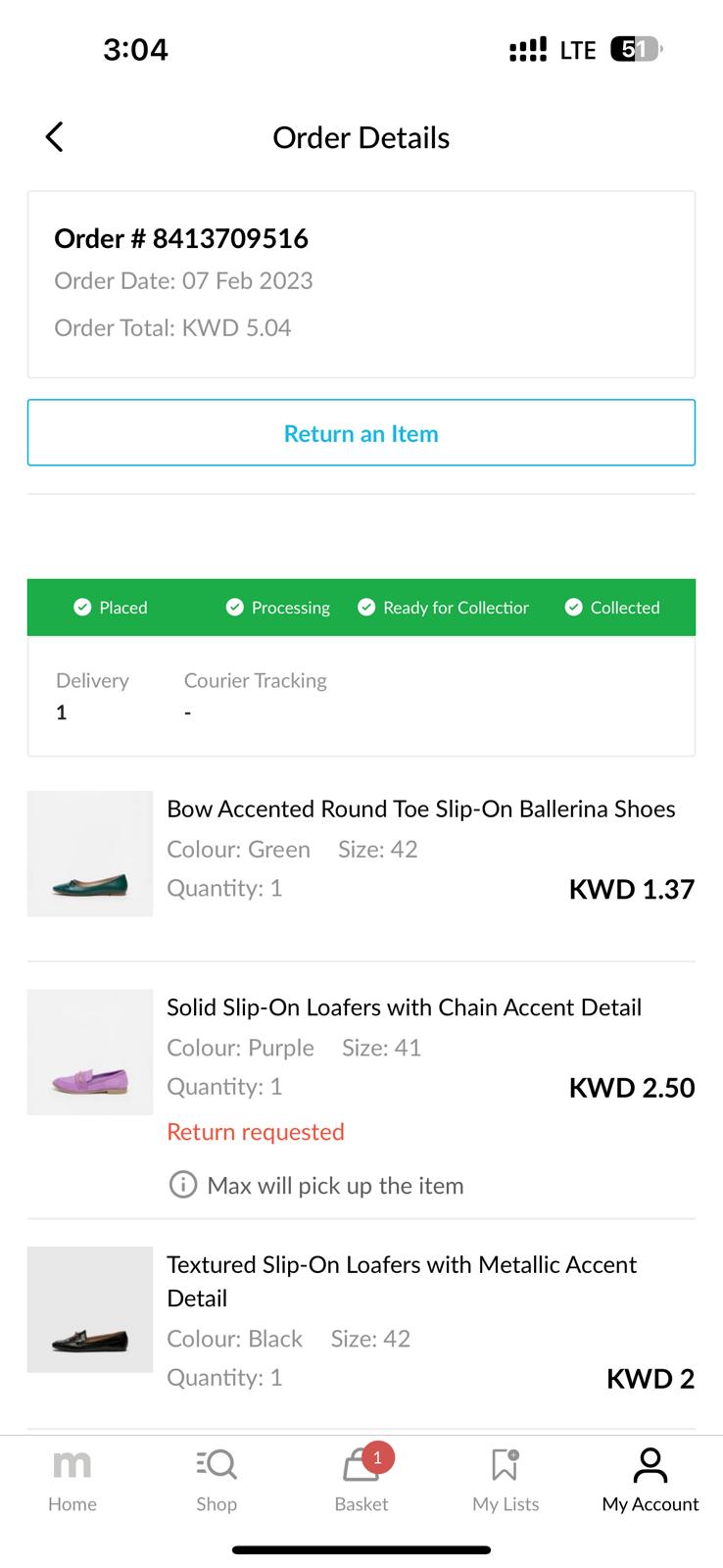This screenshot has width=723, height=1568.
Task: Open the My Lists bookmark icon
Action: (x=505, y=1465)
